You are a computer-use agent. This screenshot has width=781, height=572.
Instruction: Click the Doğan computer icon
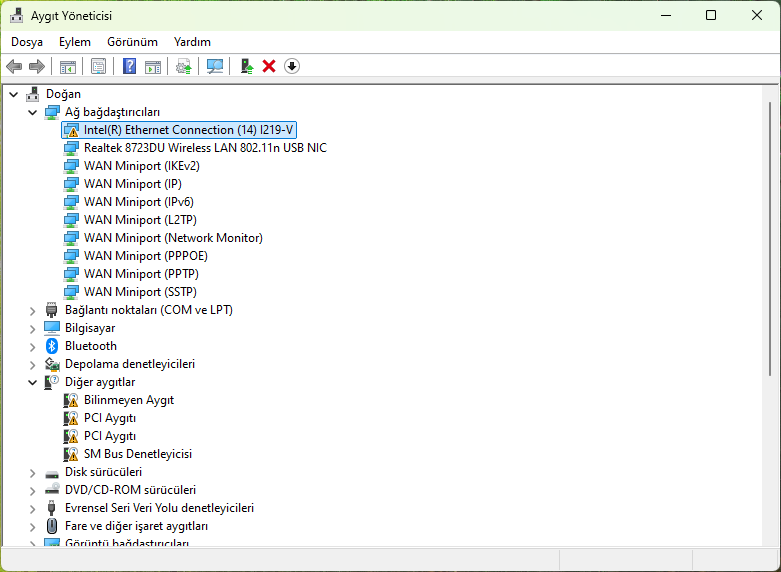pos(33,94)
